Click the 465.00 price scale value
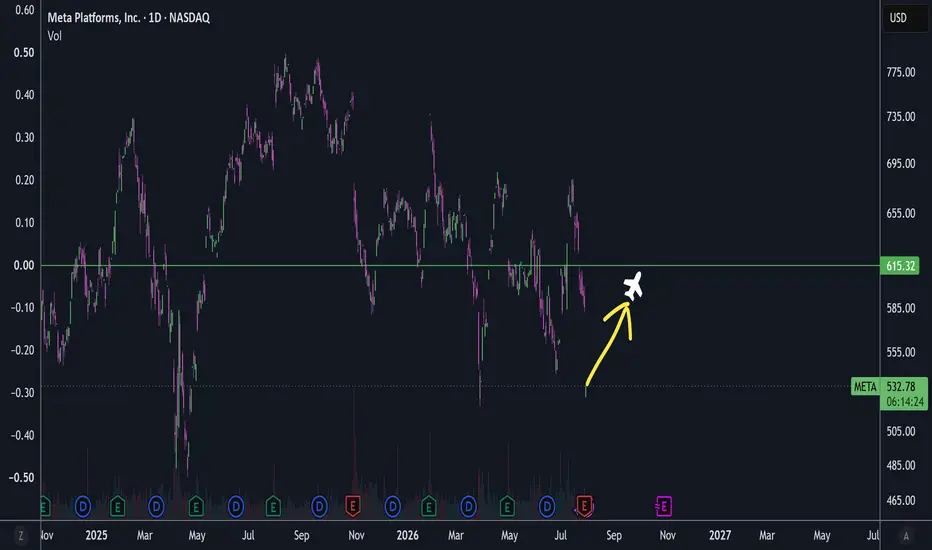Image resolution: width=932 pixels, height=550 pixels. click(900, 501)
